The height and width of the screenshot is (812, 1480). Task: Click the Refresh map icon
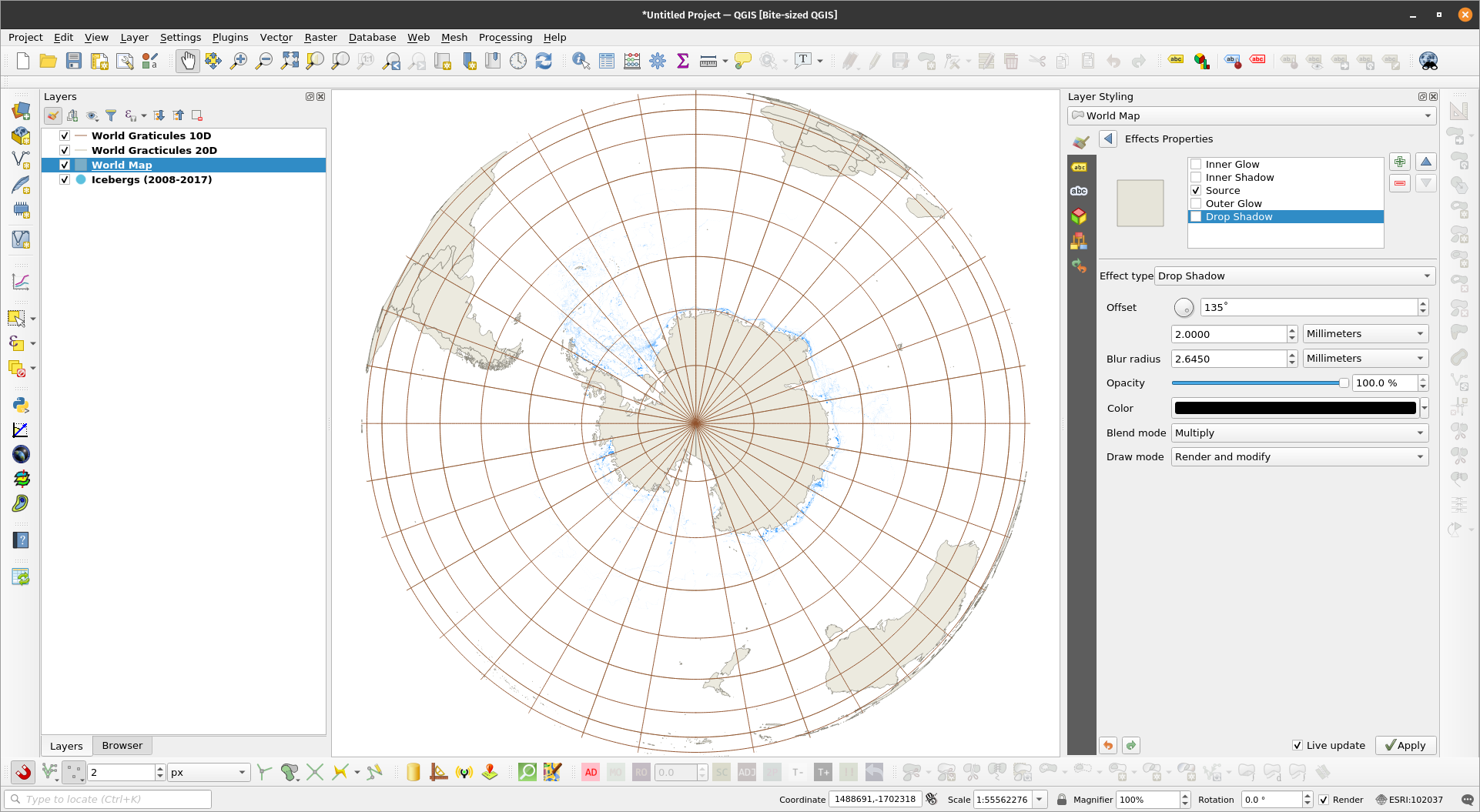coord(544,61)
